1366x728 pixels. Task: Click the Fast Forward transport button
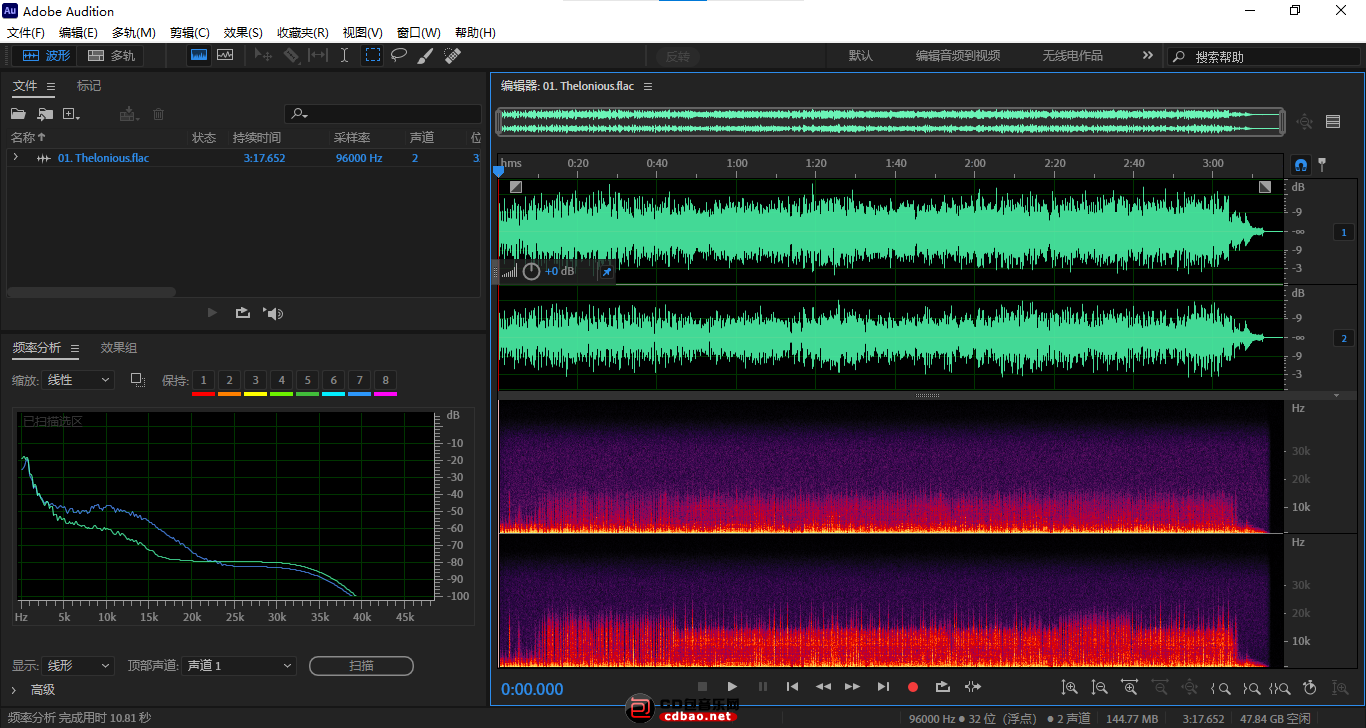pyautogui.click(x=852, y=687)
